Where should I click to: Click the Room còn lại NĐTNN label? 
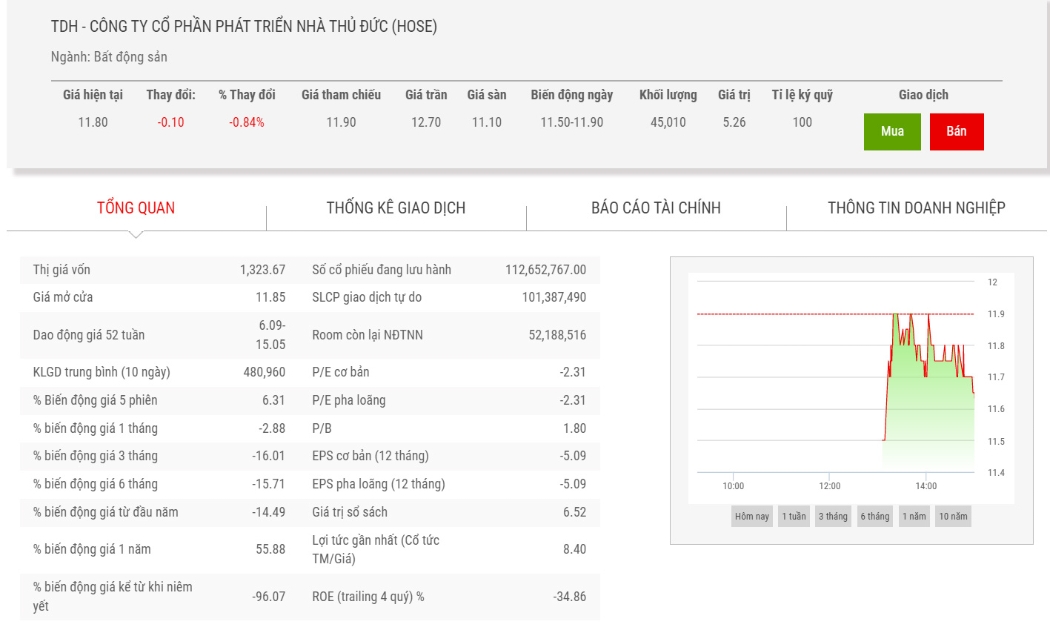point(367,335)
